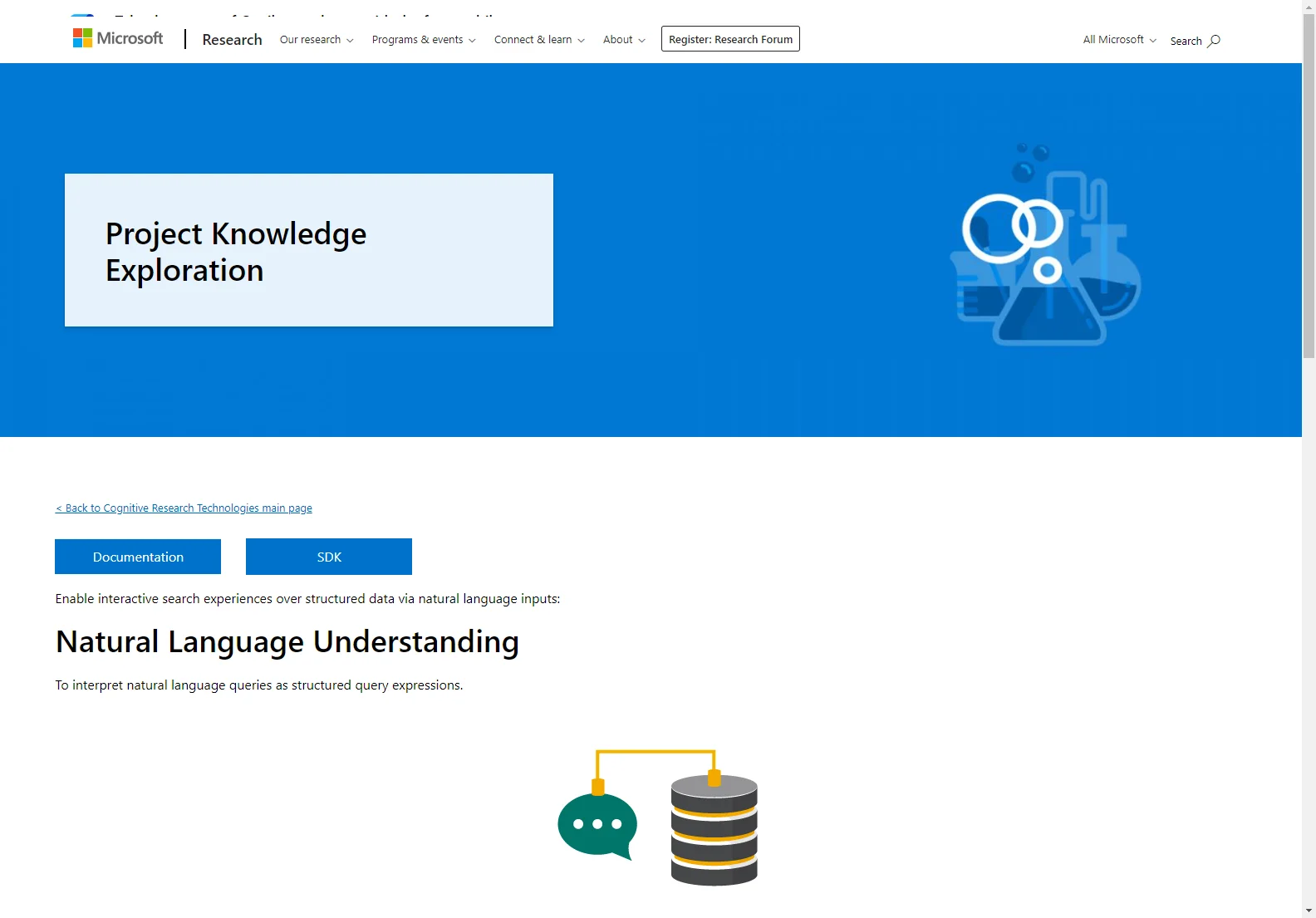1316x918 pixels.
Task: Click the Project Knowledge Exploration heading
Action: click(x=236, y=252)
